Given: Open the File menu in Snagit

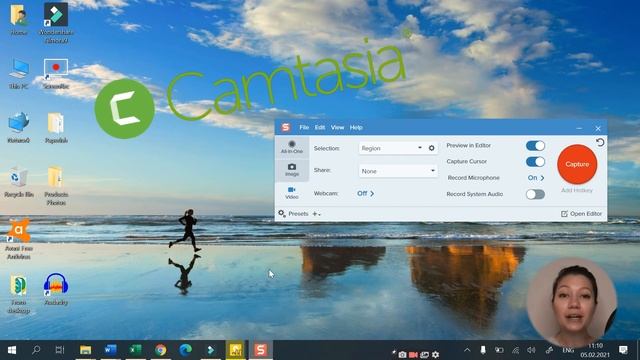Looking at the screenshot, I should coord(304,127).
